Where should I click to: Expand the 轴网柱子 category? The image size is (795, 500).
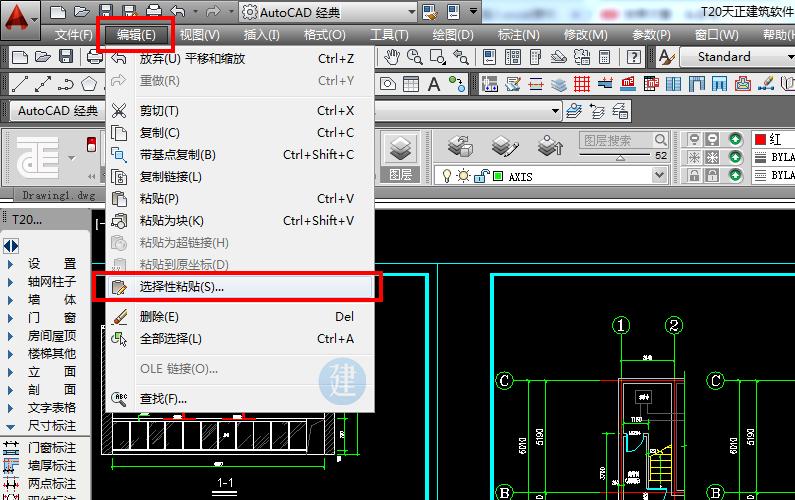click(x=11, y=282)
